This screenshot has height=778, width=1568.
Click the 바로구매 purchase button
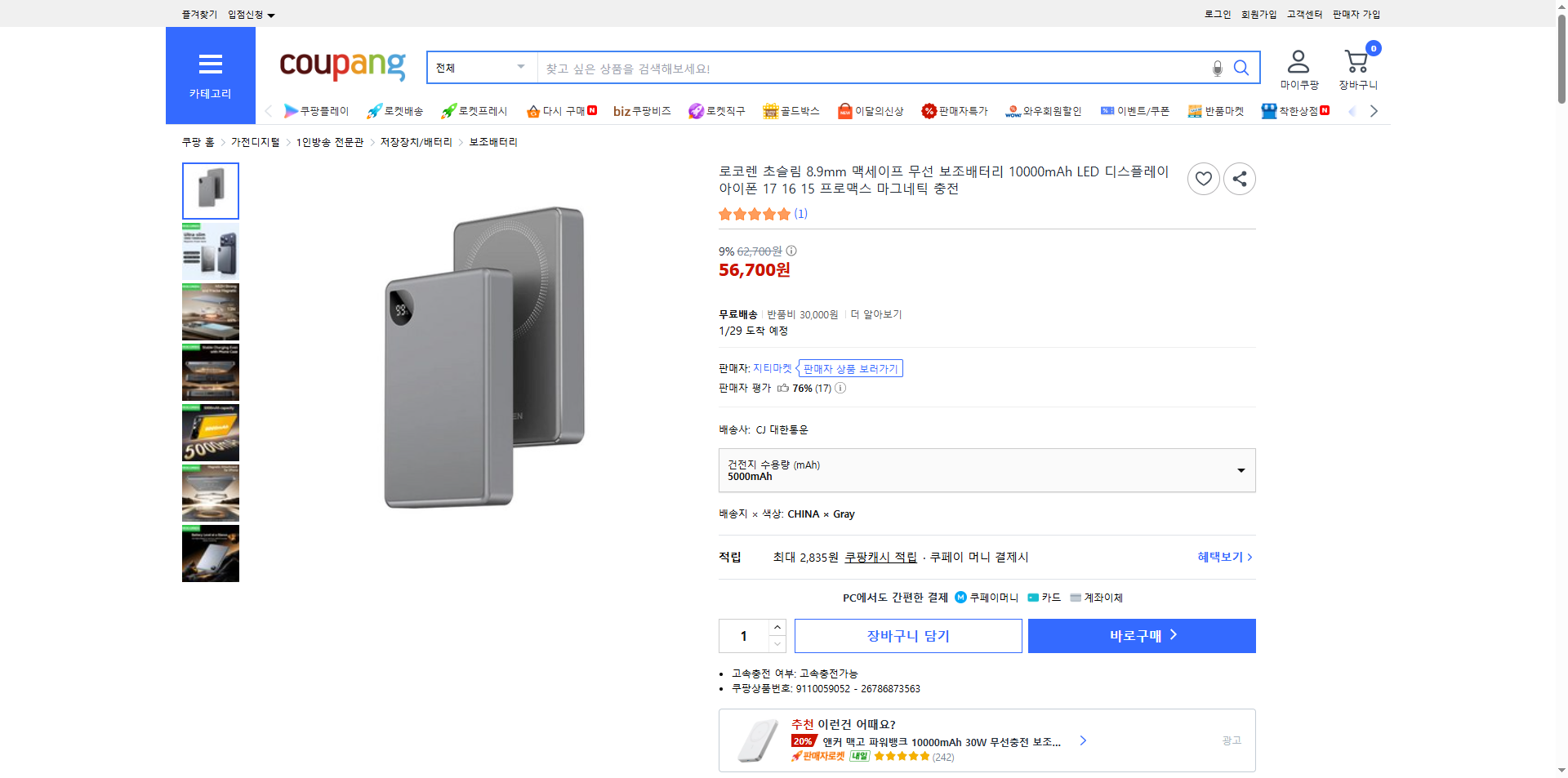pos(1141,635)
